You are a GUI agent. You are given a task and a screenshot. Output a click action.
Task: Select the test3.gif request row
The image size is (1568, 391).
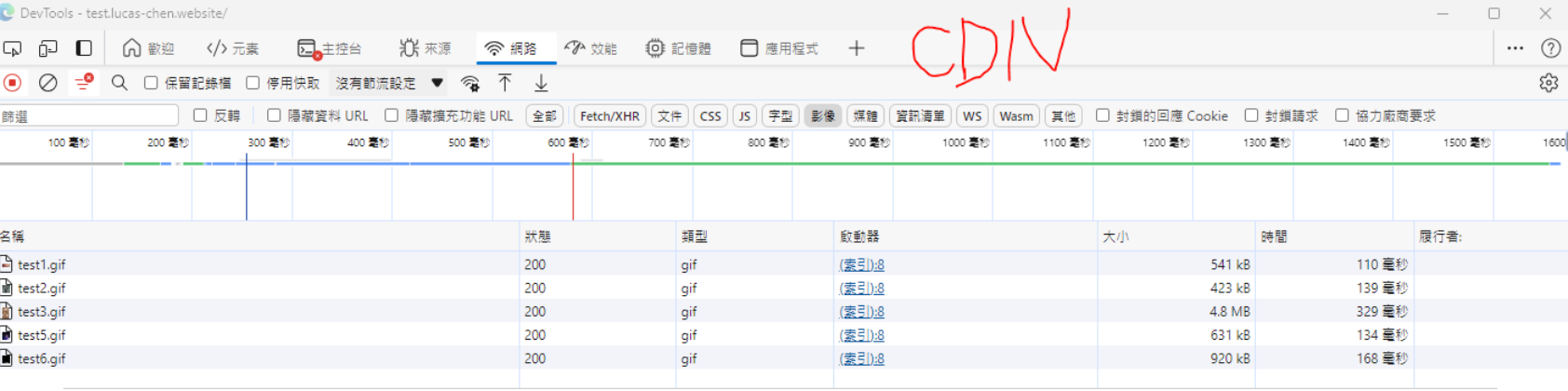click(784, 311)
